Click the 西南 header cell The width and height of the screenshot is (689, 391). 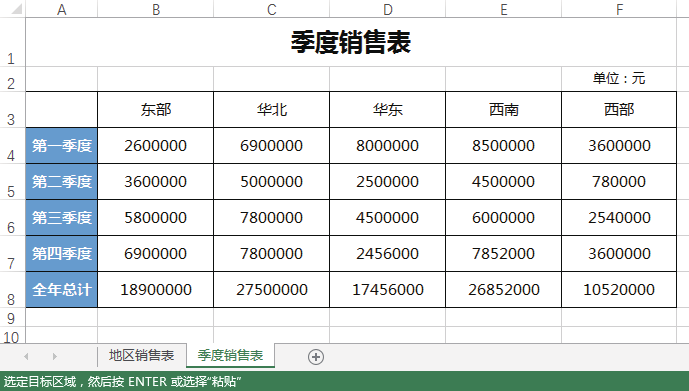tap(504, 110)
